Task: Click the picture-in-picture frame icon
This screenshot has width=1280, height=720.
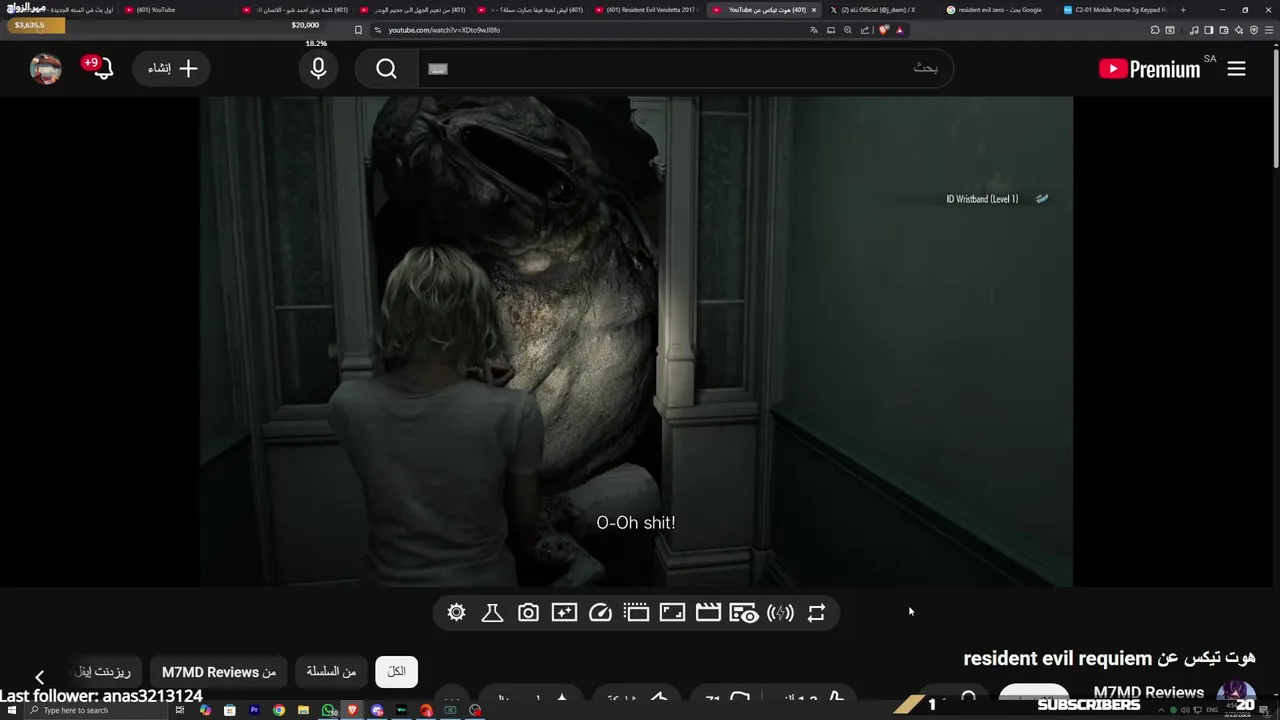Action: 672,613
